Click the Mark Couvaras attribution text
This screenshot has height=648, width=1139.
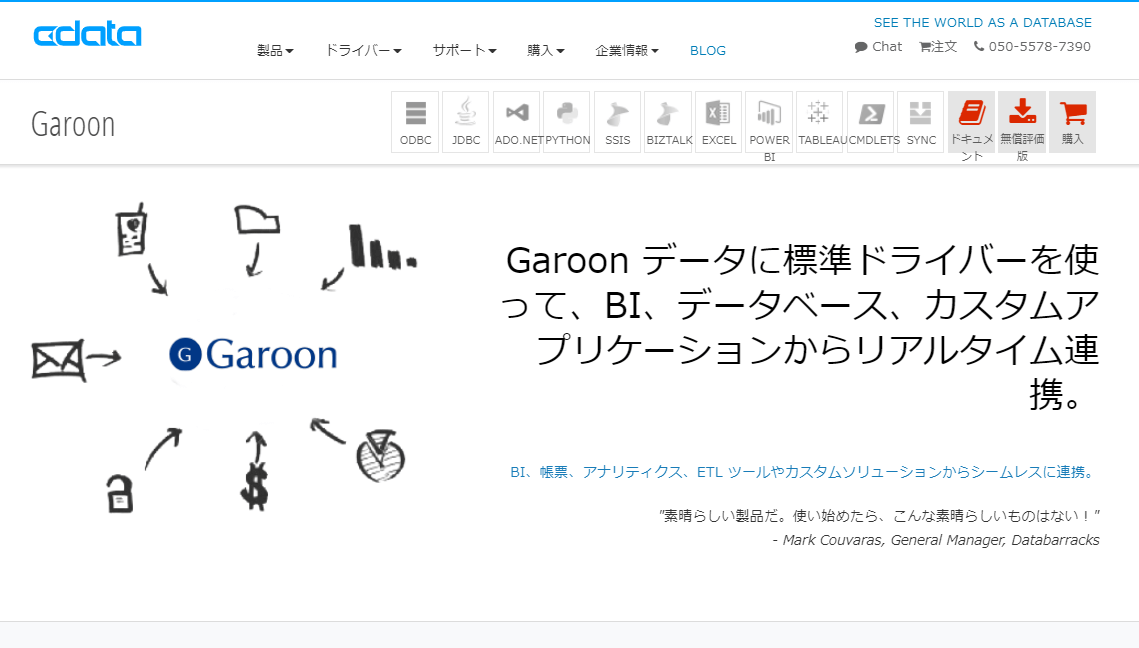click(936, 540)
